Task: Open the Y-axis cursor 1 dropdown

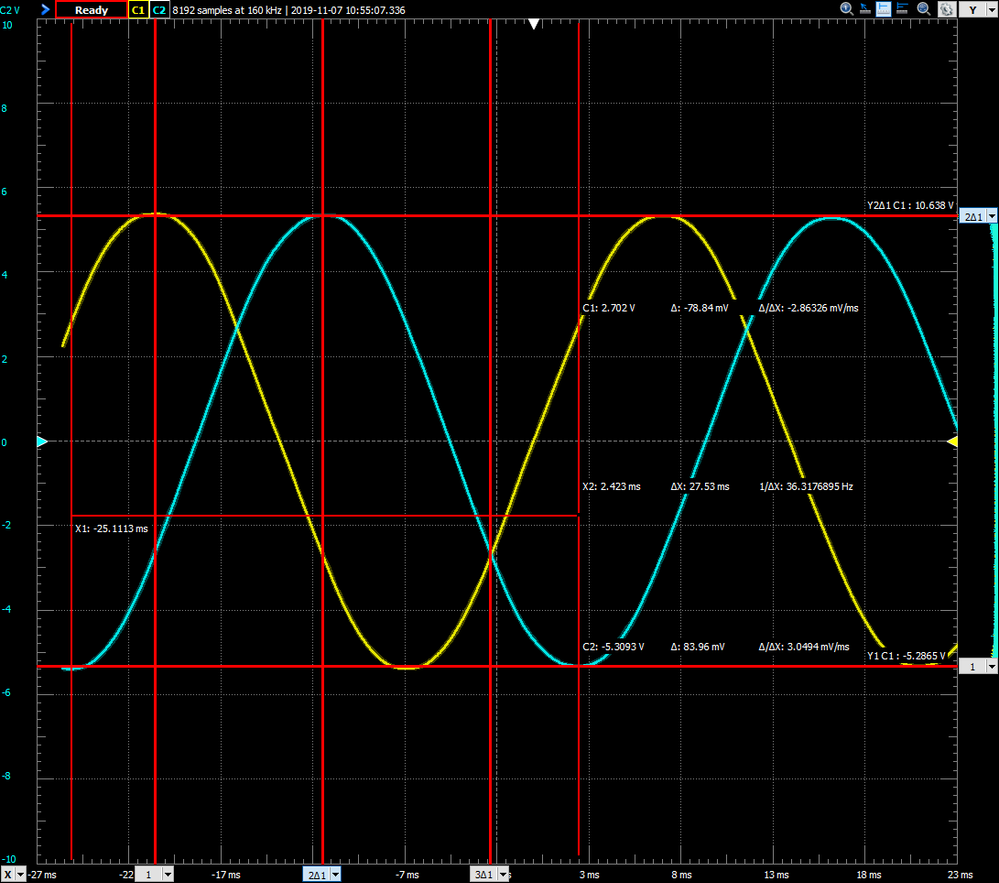Action: (992, 666)
